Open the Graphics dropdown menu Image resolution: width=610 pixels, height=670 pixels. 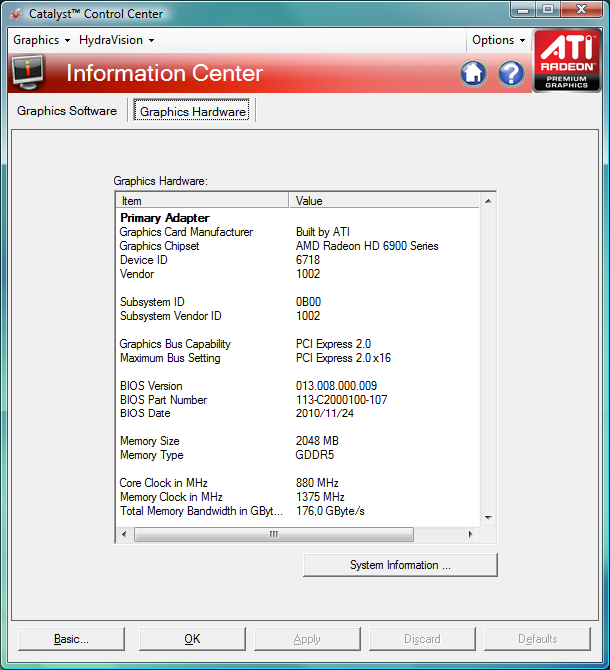click(41, 40)
